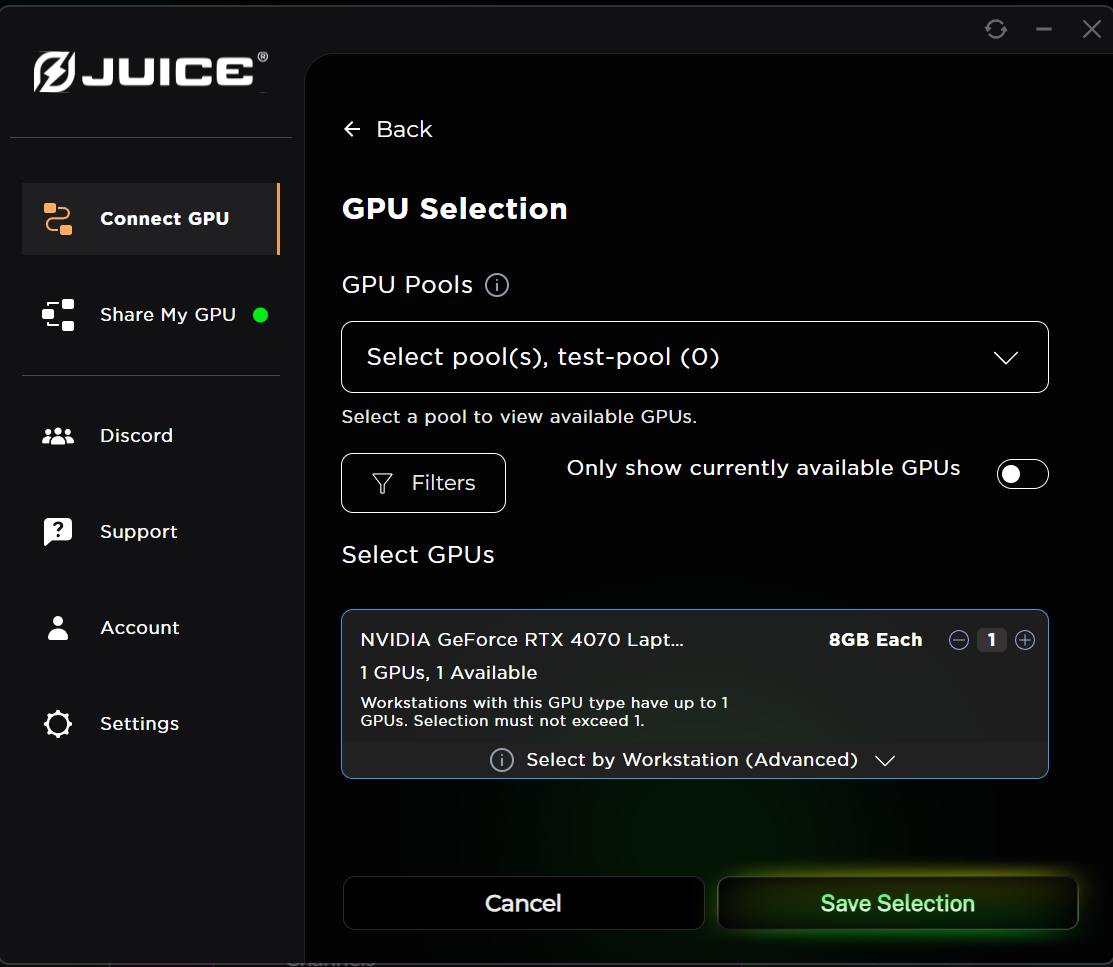
Task: Click the refresh icon in title bar
Action: click(996, 29)
